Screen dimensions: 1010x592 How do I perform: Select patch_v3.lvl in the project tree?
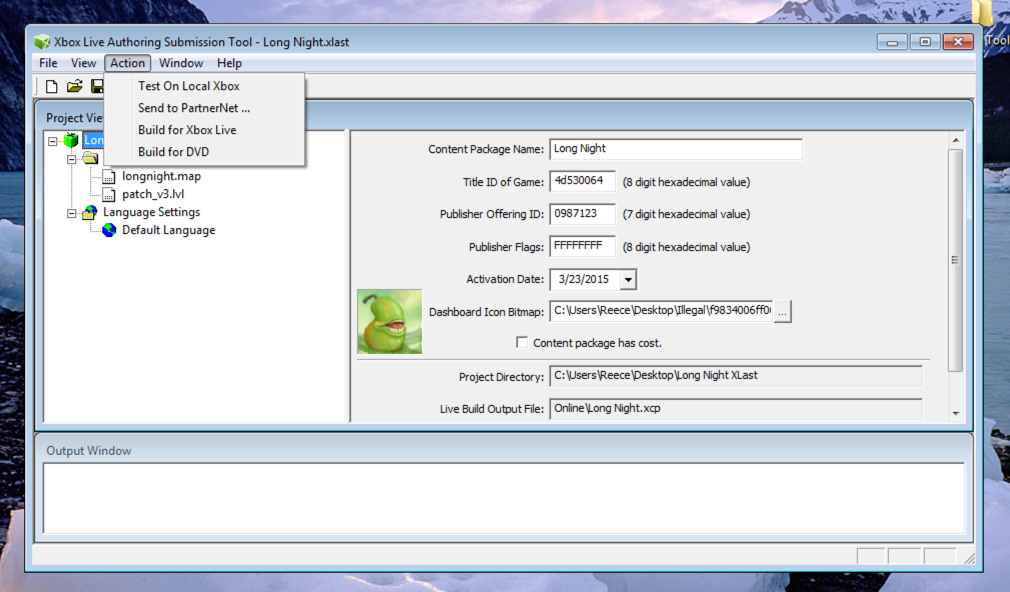coord(153,194)
